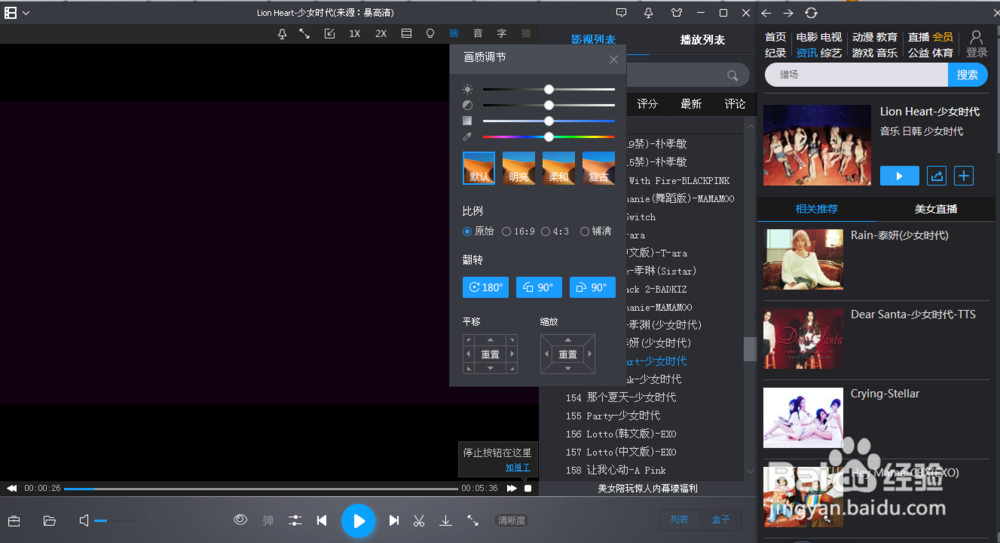The height and width of the screenshot is (543, 1000).
Task: Open the layout menu dropdown arrow
Action: coord(26,13)
